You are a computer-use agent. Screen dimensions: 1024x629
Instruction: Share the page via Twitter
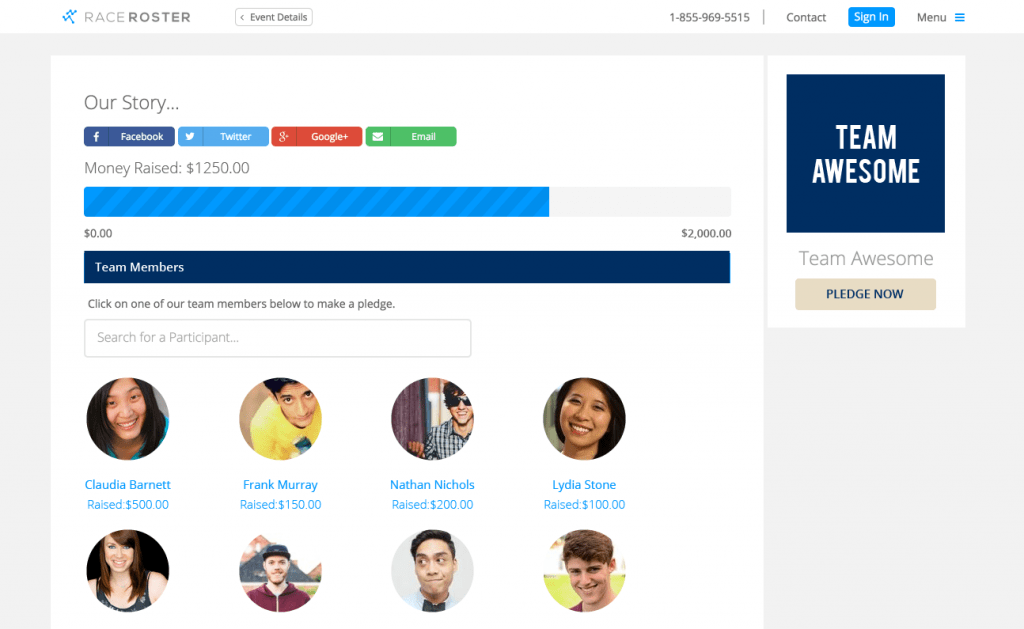pos(222,136)
